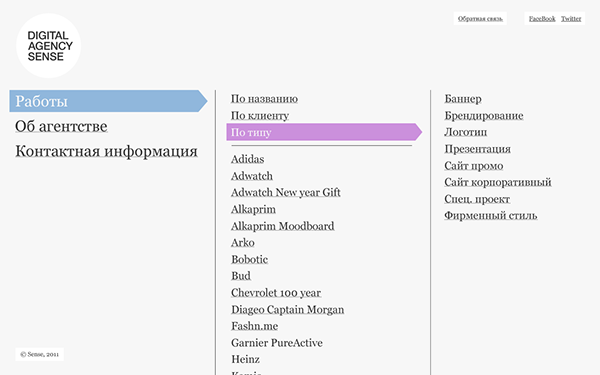Open Контактная информация page

(x=106, y=151)
